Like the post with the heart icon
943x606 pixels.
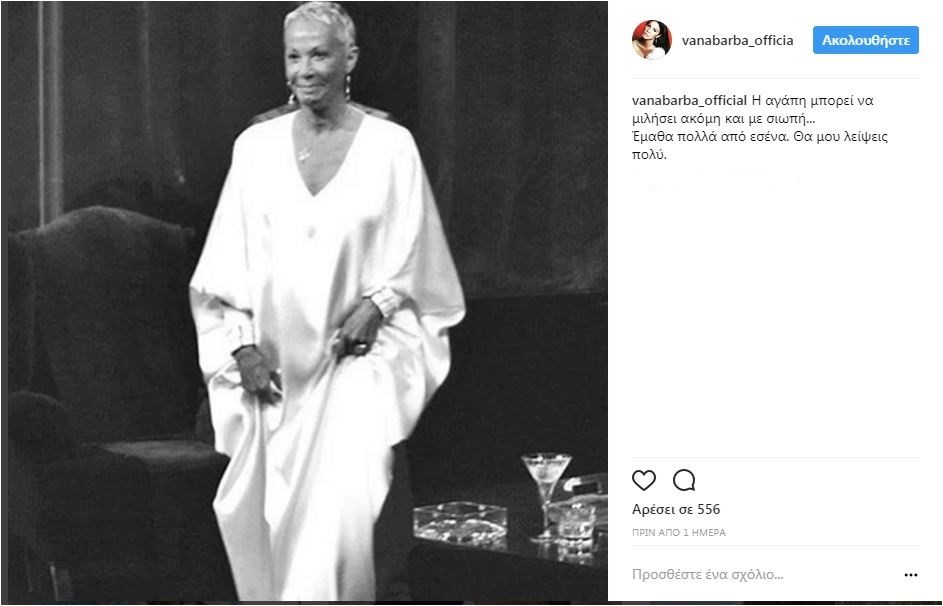pyautogui.click(x=644, y=480)
